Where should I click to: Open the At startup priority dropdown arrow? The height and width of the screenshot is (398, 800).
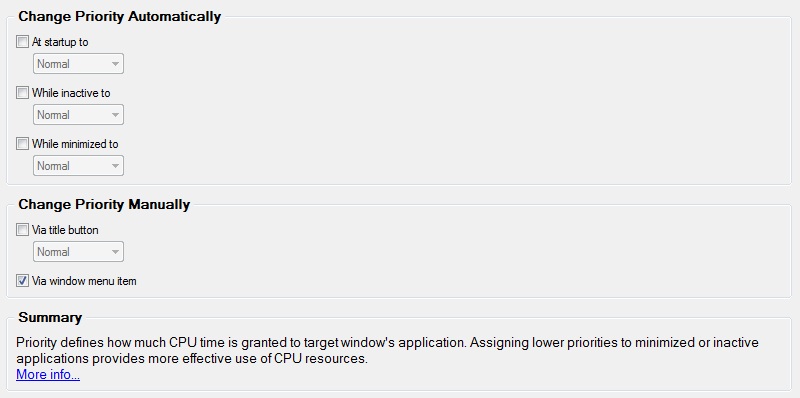pyautogui.click(x=115, y=64)
